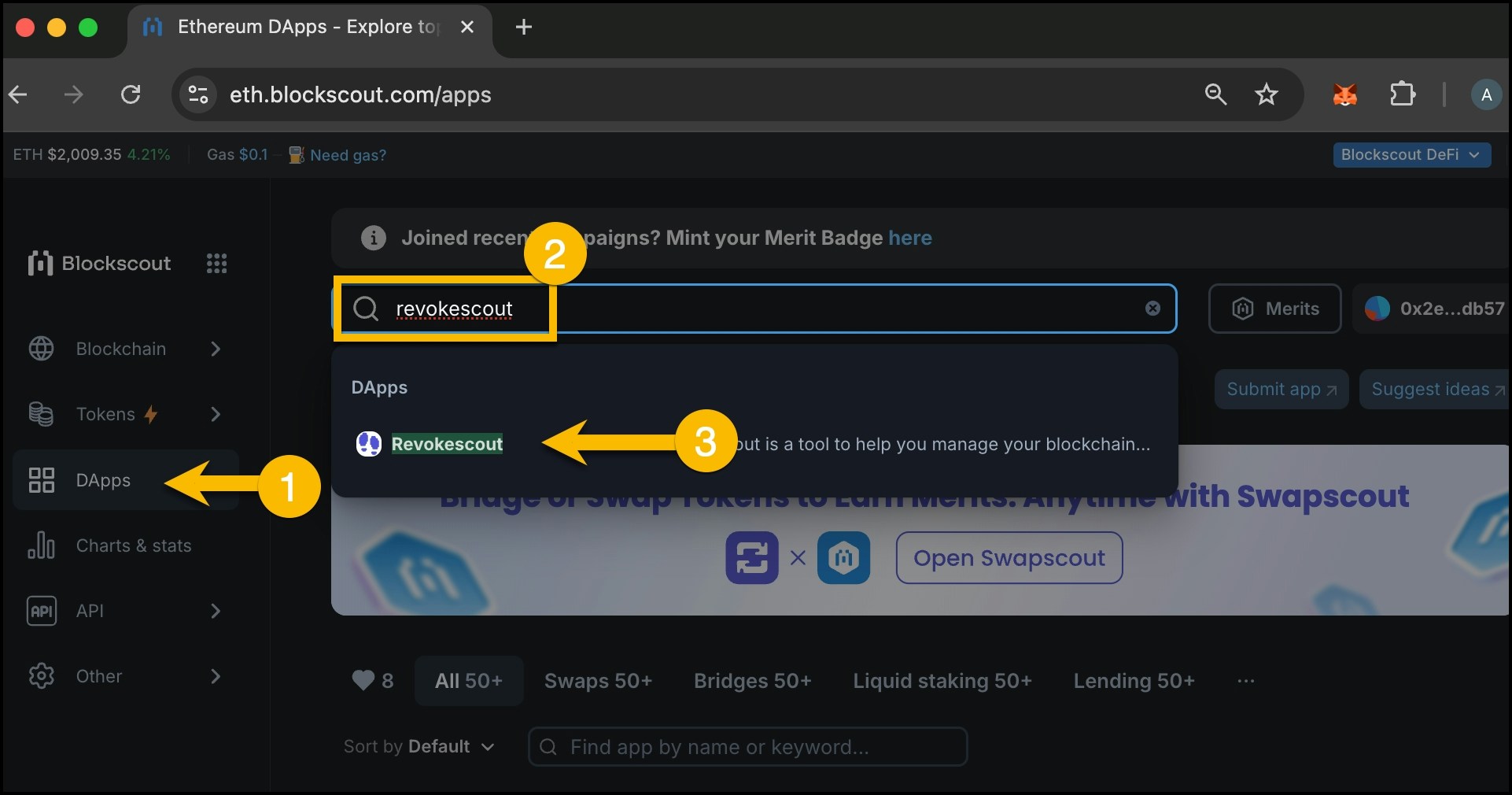This screenshot has width=1512, height=795.
Task: Expand the Tokens menu chevron
Action: (x=216, y=414)
